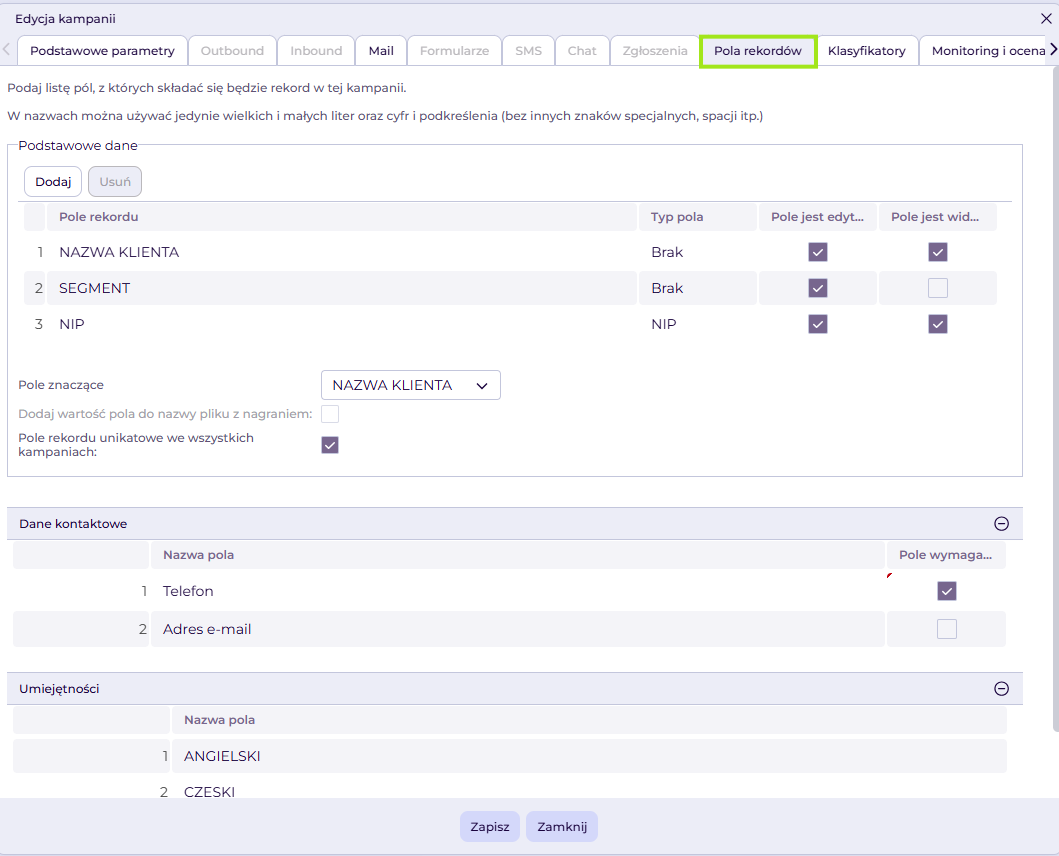Switch to the Podstawowe parametry tab

pyautogui.click(x=102, y=51)
